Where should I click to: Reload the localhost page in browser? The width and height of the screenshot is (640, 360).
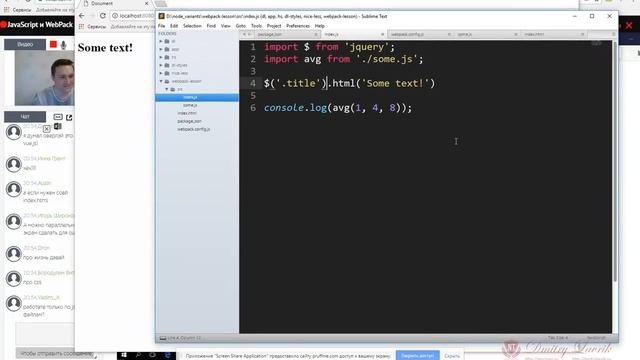tap(102, 16)
